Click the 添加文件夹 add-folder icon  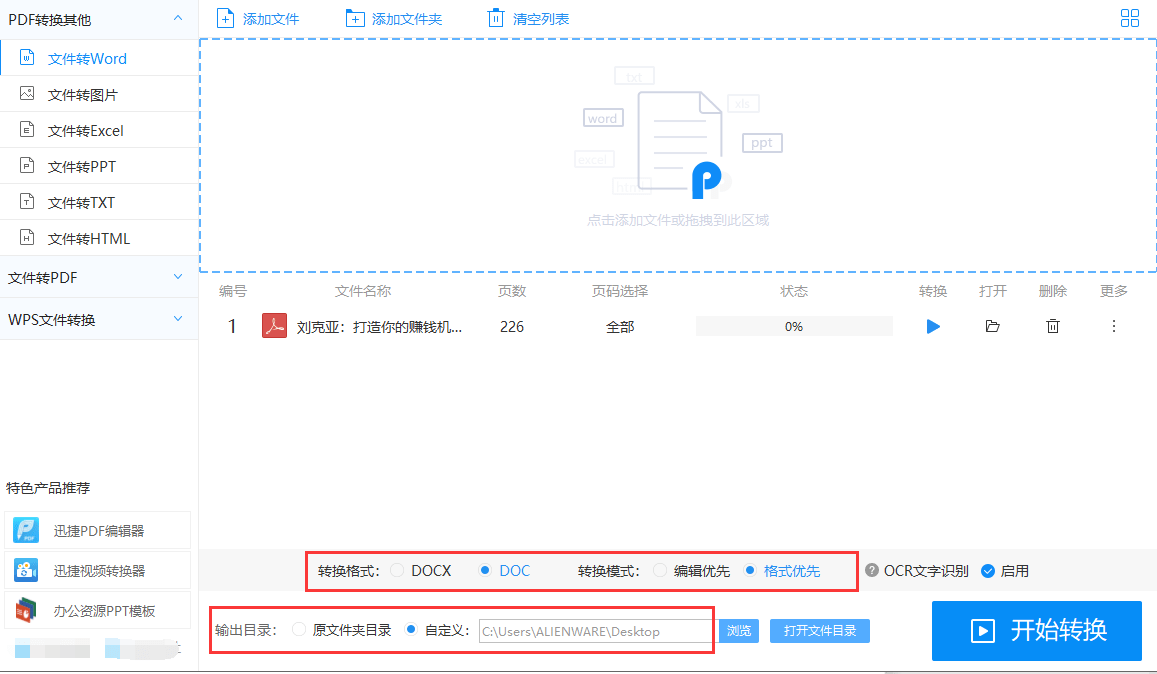coord(355,17)
